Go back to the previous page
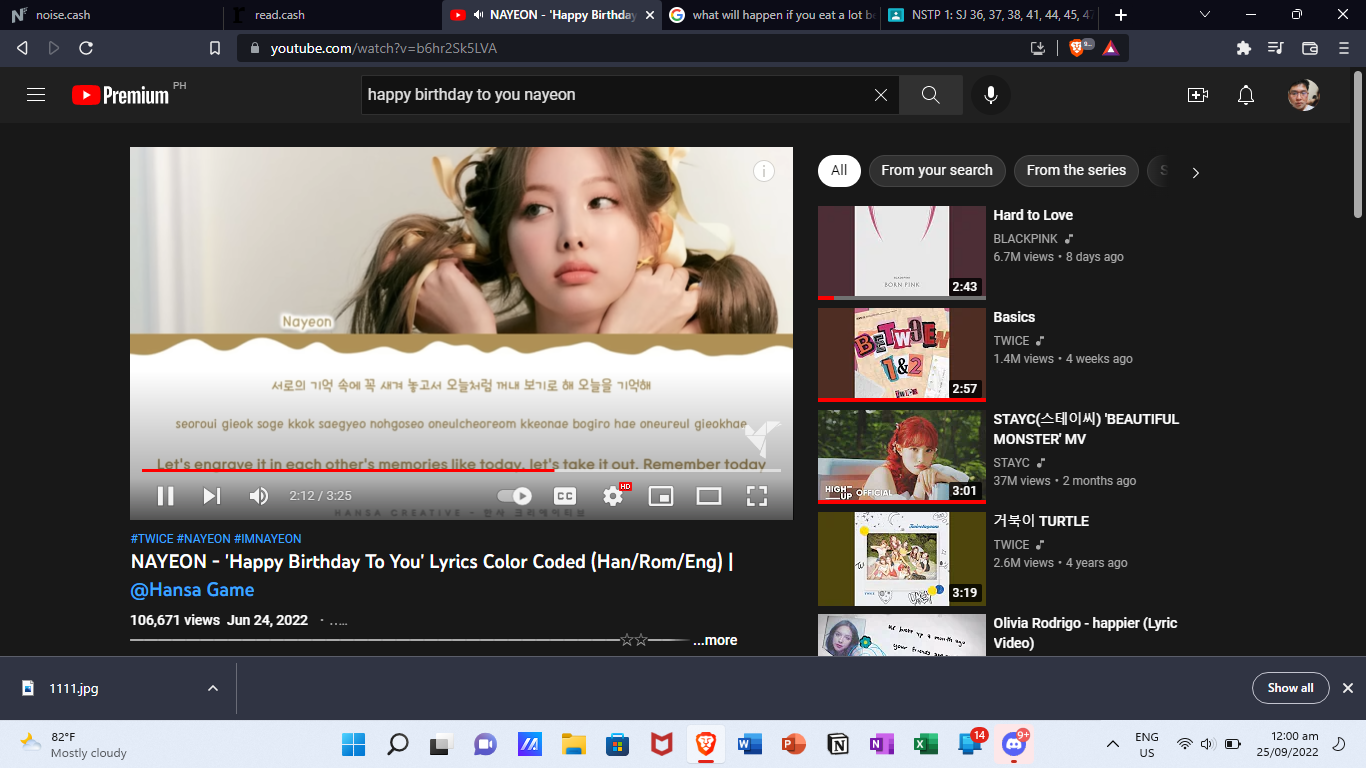 (x=22, y=47)
